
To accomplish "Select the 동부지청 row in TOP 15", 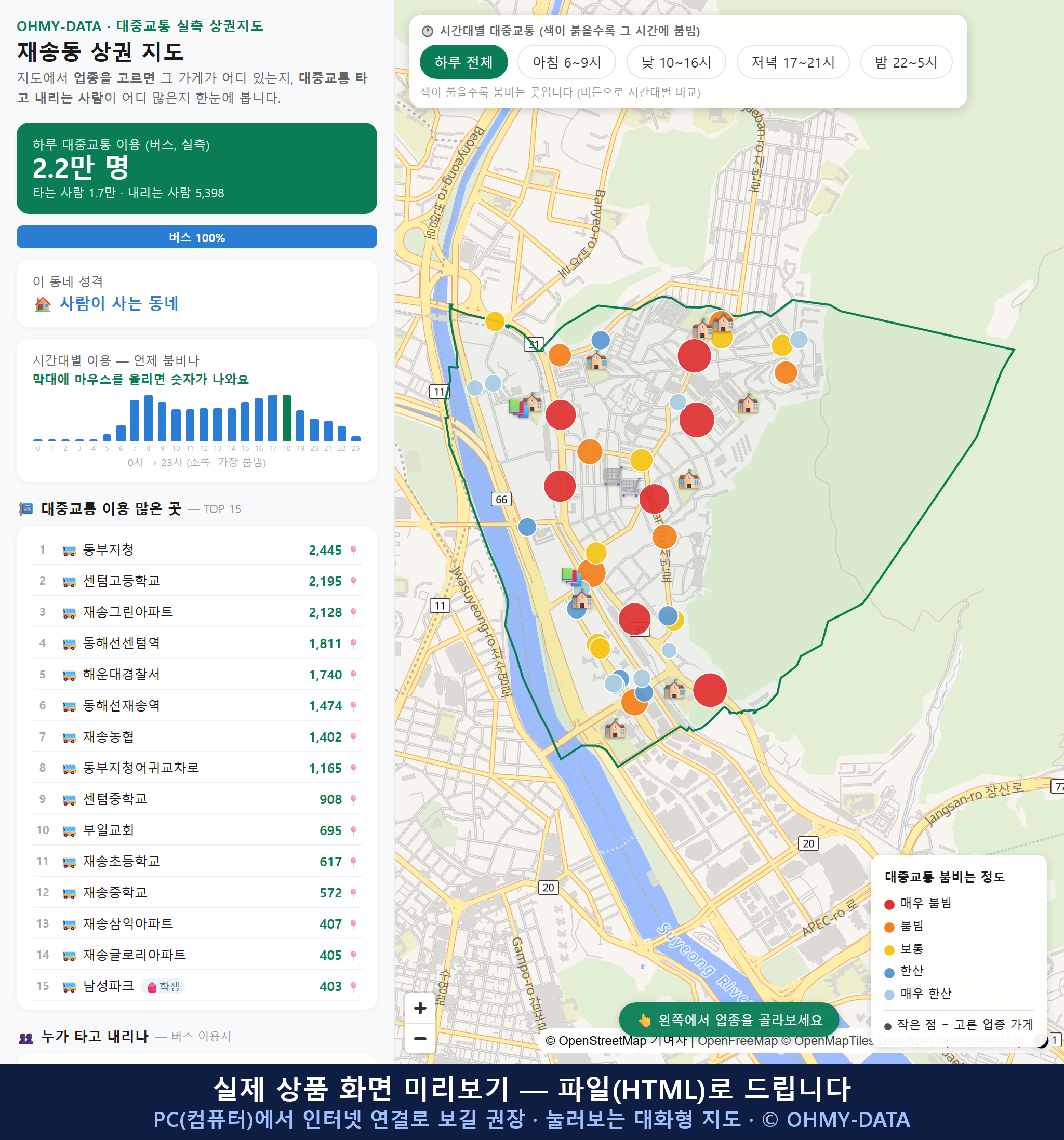I will (197, 550).
